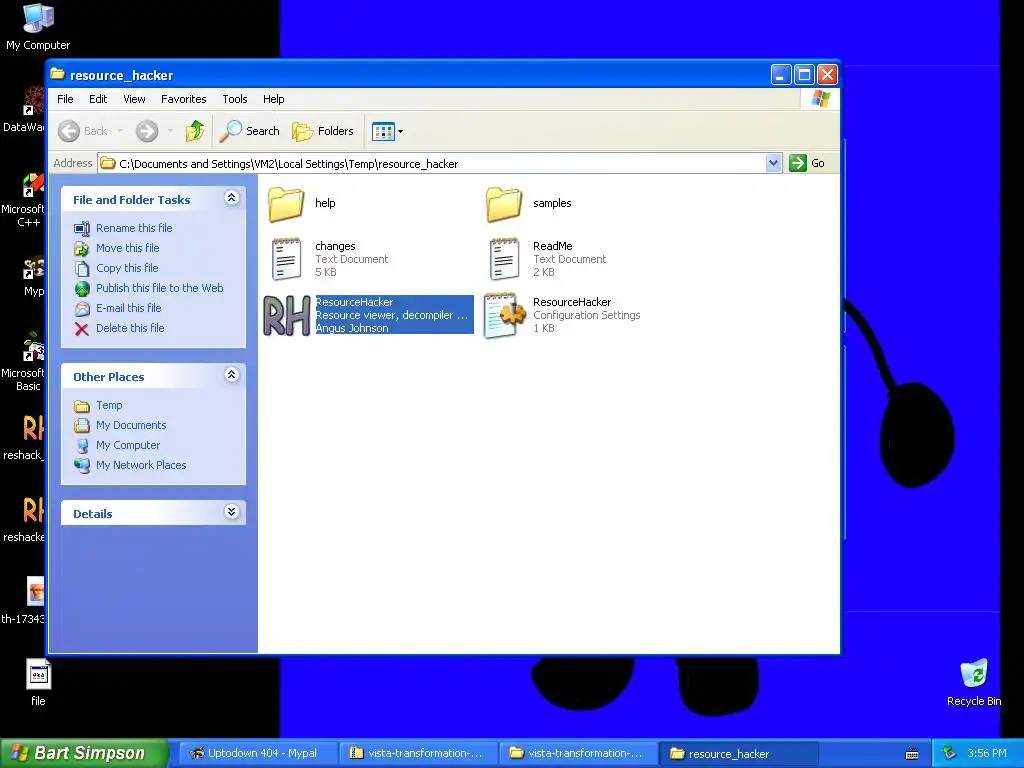Select the Microsoft C++ desktop icon
Viewport: 1024px width, 768px height.
[x=24, y=200]
